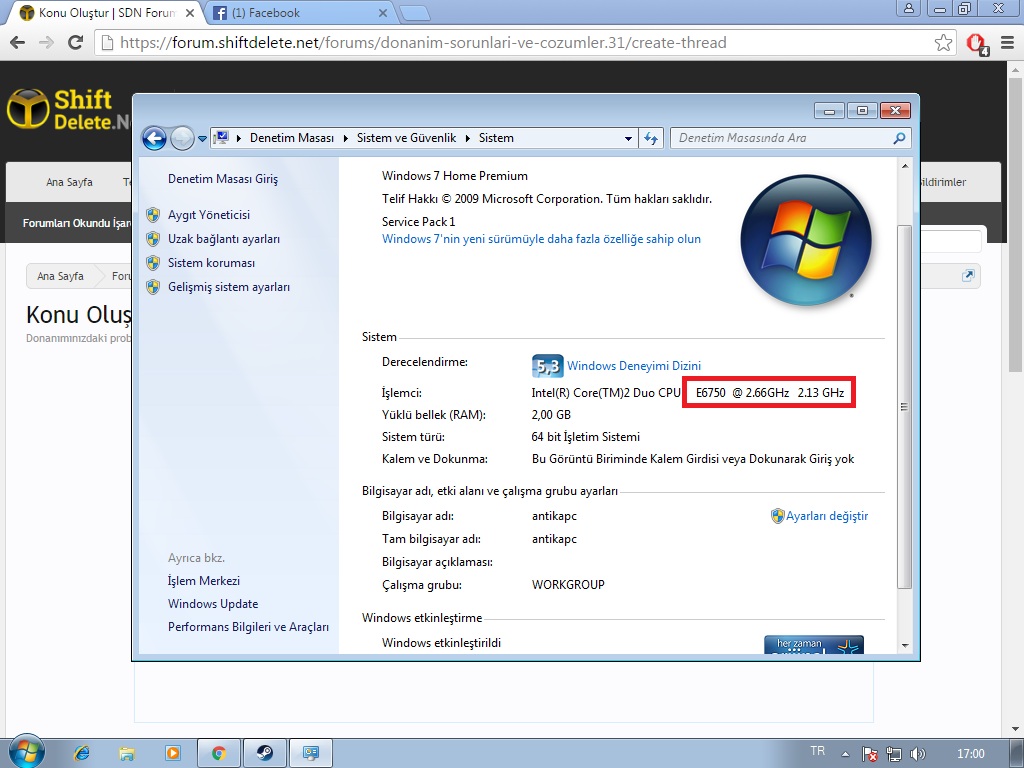Click the red extension icon with badge 4
Image resolution: width=1024 pixels, height=768 pixels.
978,44
